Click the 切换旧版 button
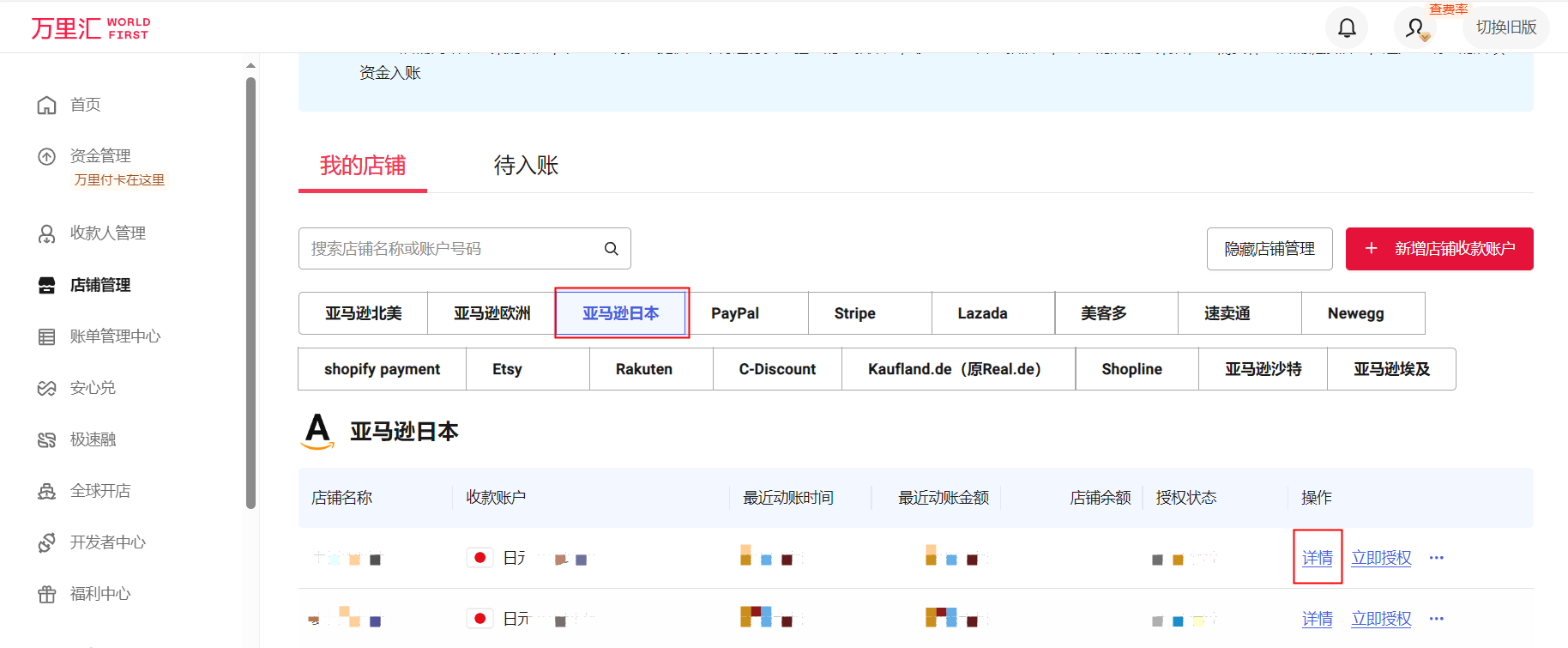This screenshot has height=648, width=1568. coord(1506,27)
